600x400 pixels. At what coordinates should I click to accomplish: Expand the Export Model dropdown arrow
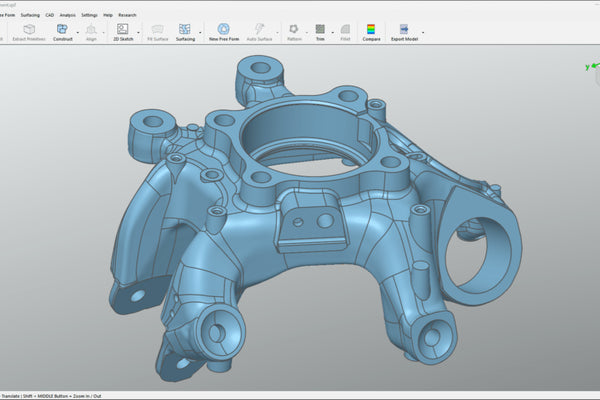pyautogui.click(x=423, y=33)
